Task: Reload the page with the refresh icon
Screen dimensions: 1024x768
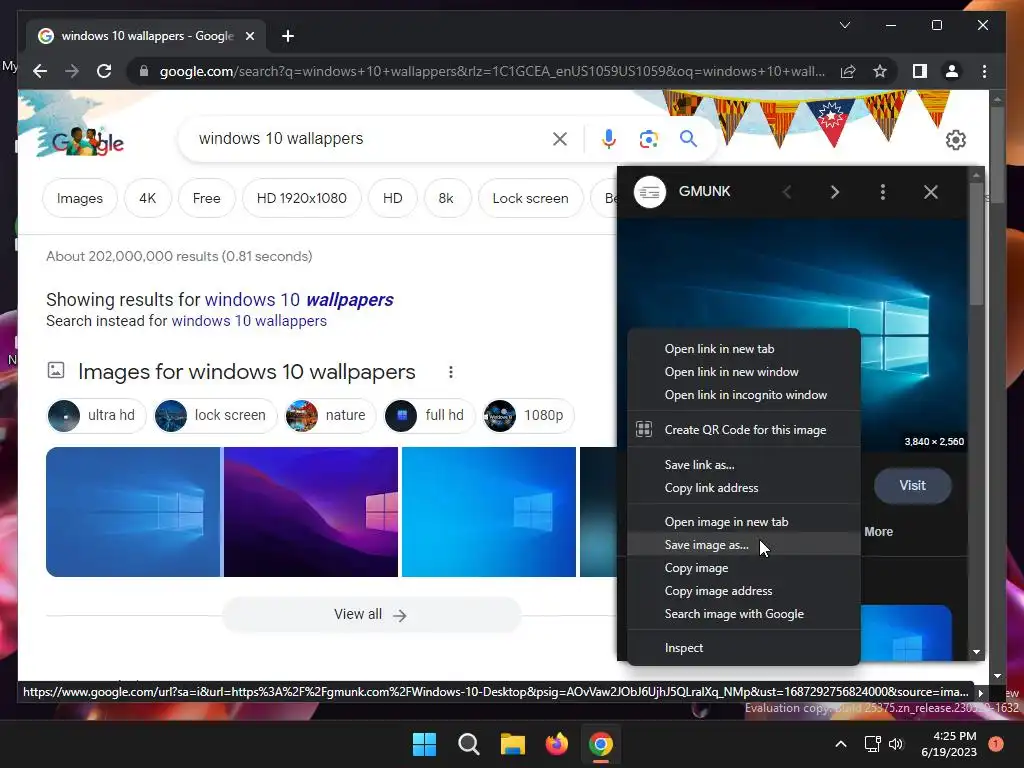Action: pos(104,71)
